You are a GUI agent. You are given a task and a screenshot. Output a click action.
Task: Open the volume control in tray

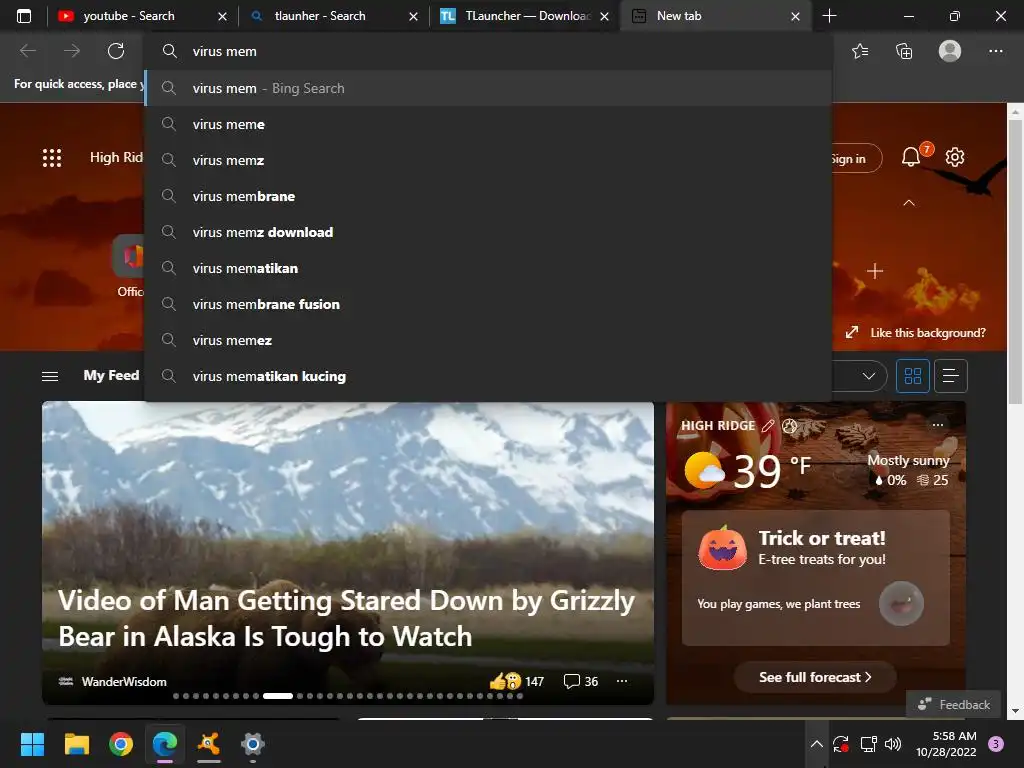[893, 744]
